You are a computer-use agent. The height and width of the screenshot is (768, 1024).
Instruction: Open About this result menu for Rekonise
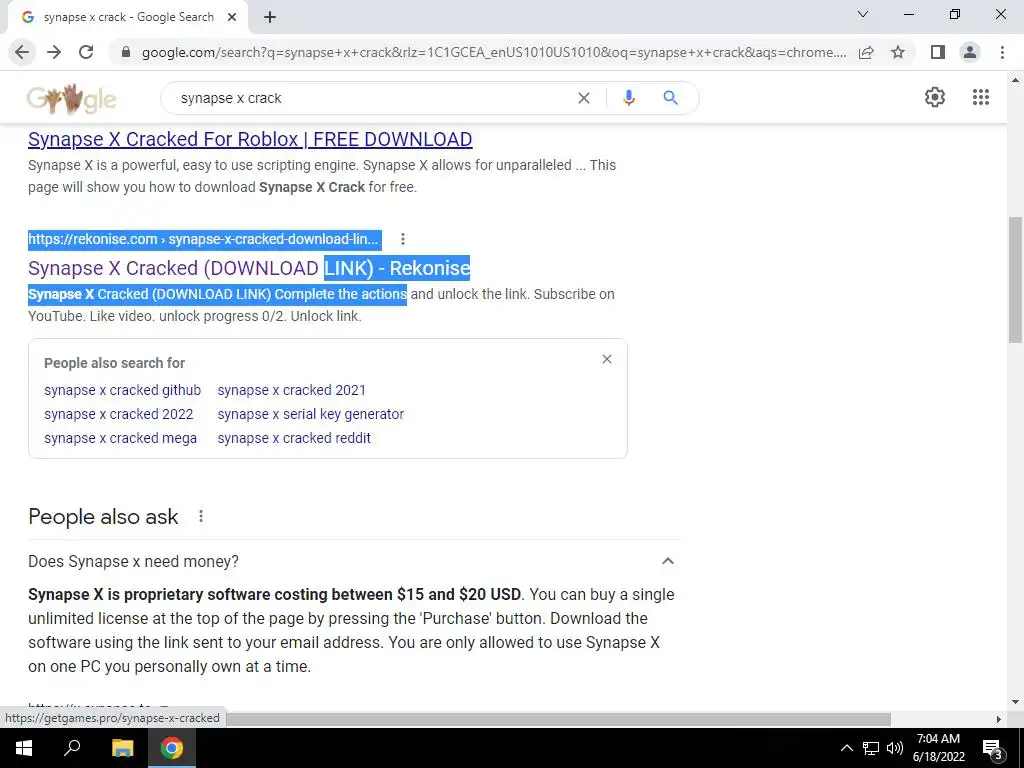[x=403, y=239]
